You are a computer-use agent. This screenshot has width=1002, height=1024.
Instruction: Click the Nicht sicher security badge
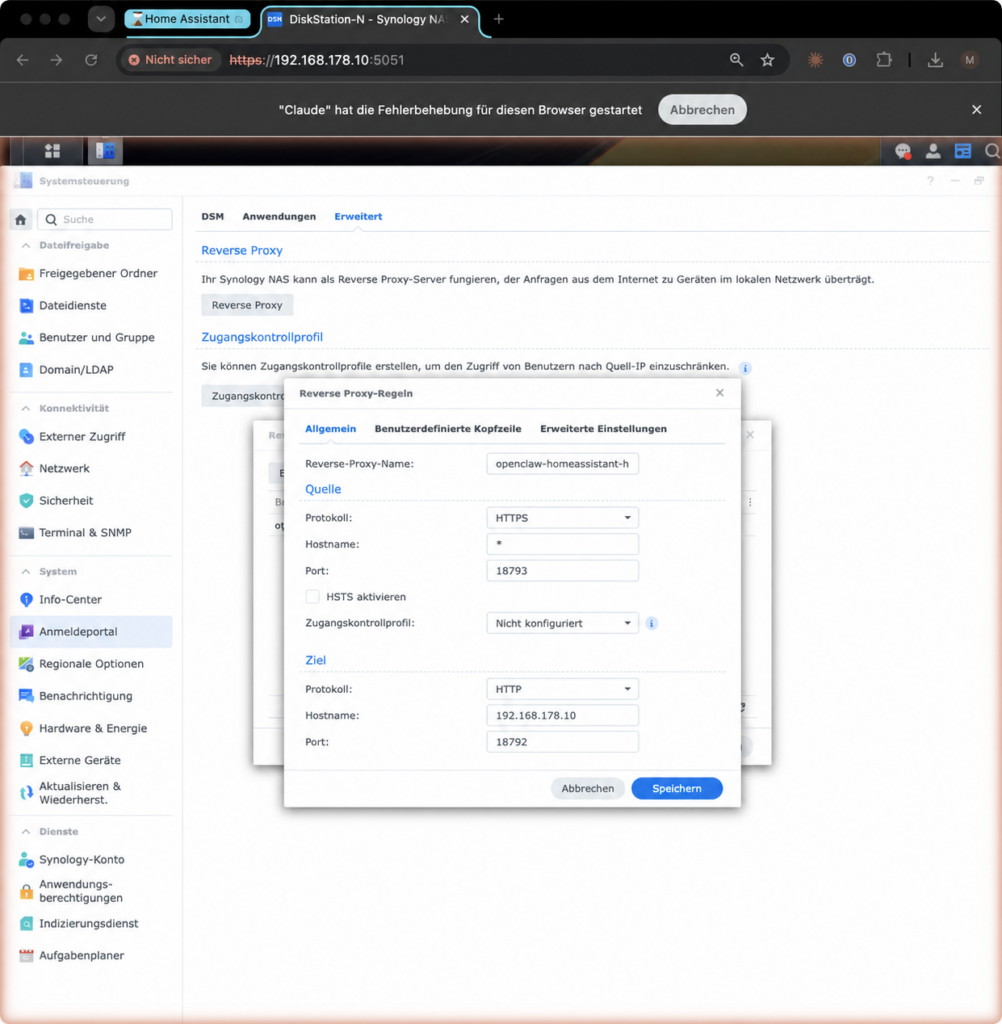point(170,60)
